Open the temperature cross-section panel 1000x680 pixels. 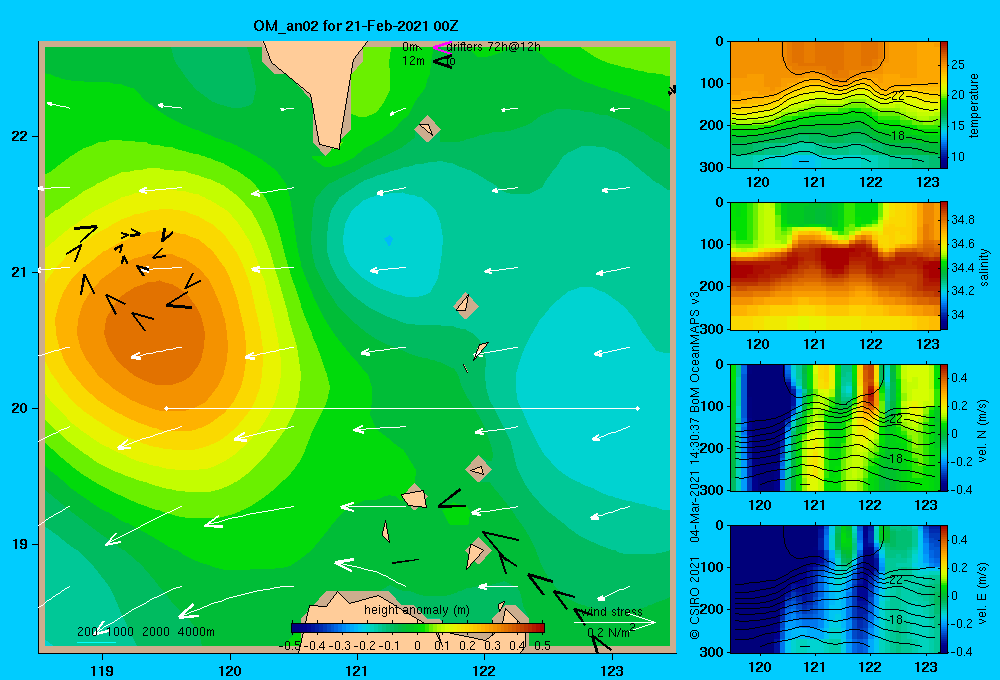[x=834, y=105]
